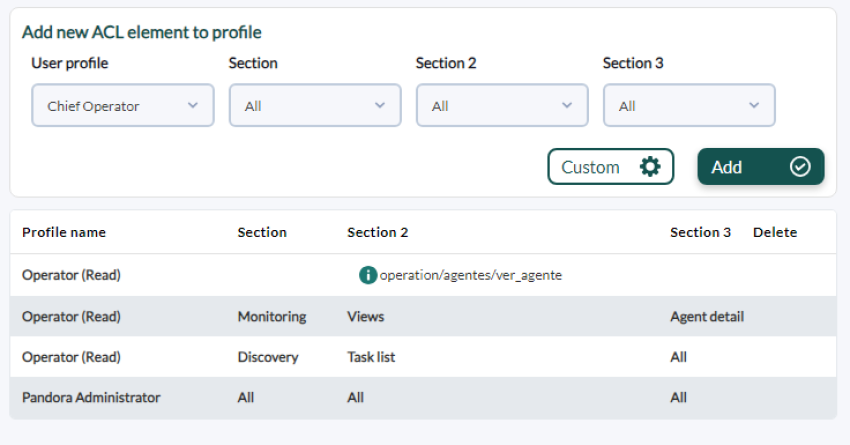Screen dimensions: 850x445
Task: Click the Custom button text
Action: click(590, 167)
